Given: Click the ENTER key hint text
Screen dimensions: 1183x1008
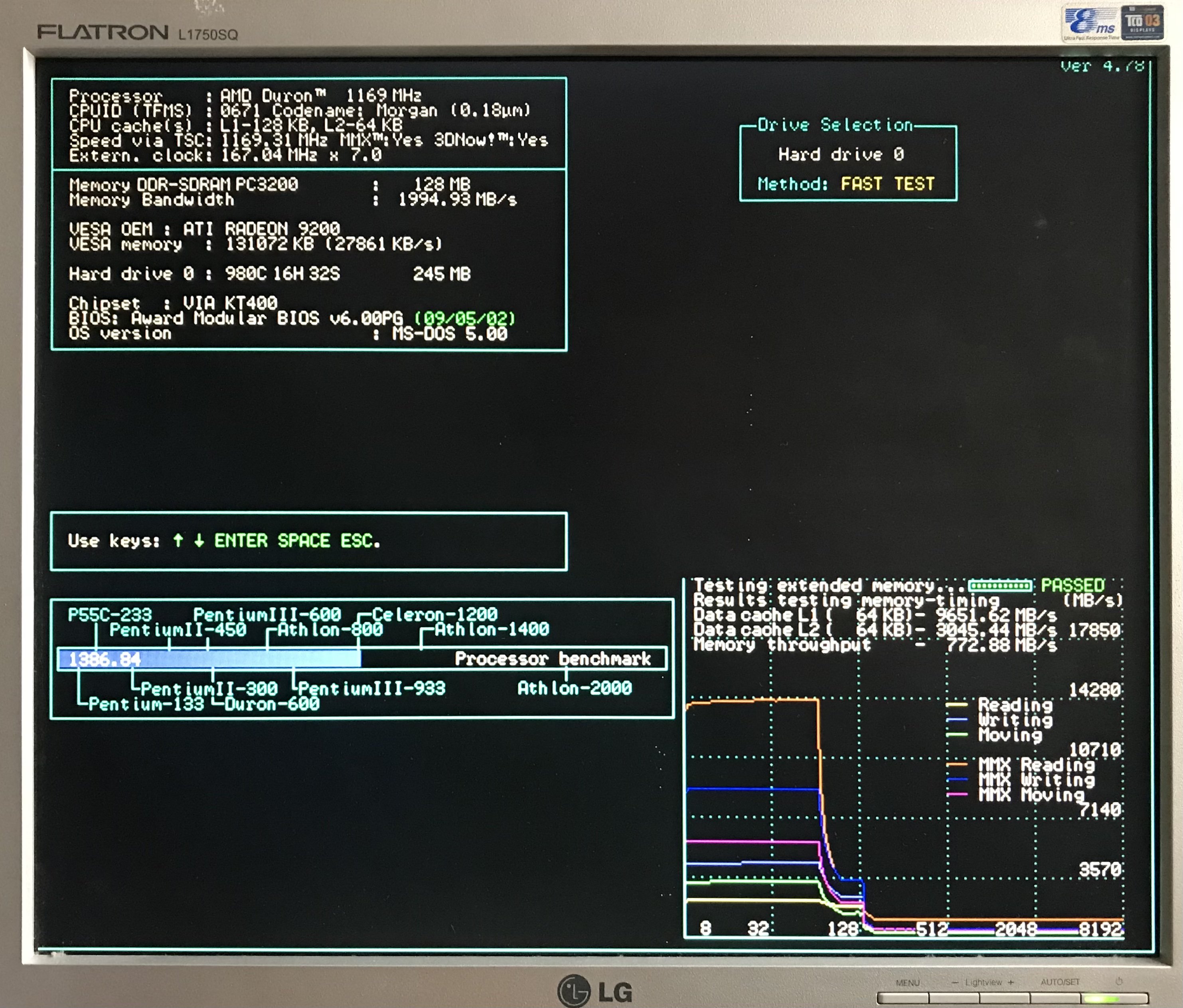Looking at the screenshot, I should click(x=241, y=540).
